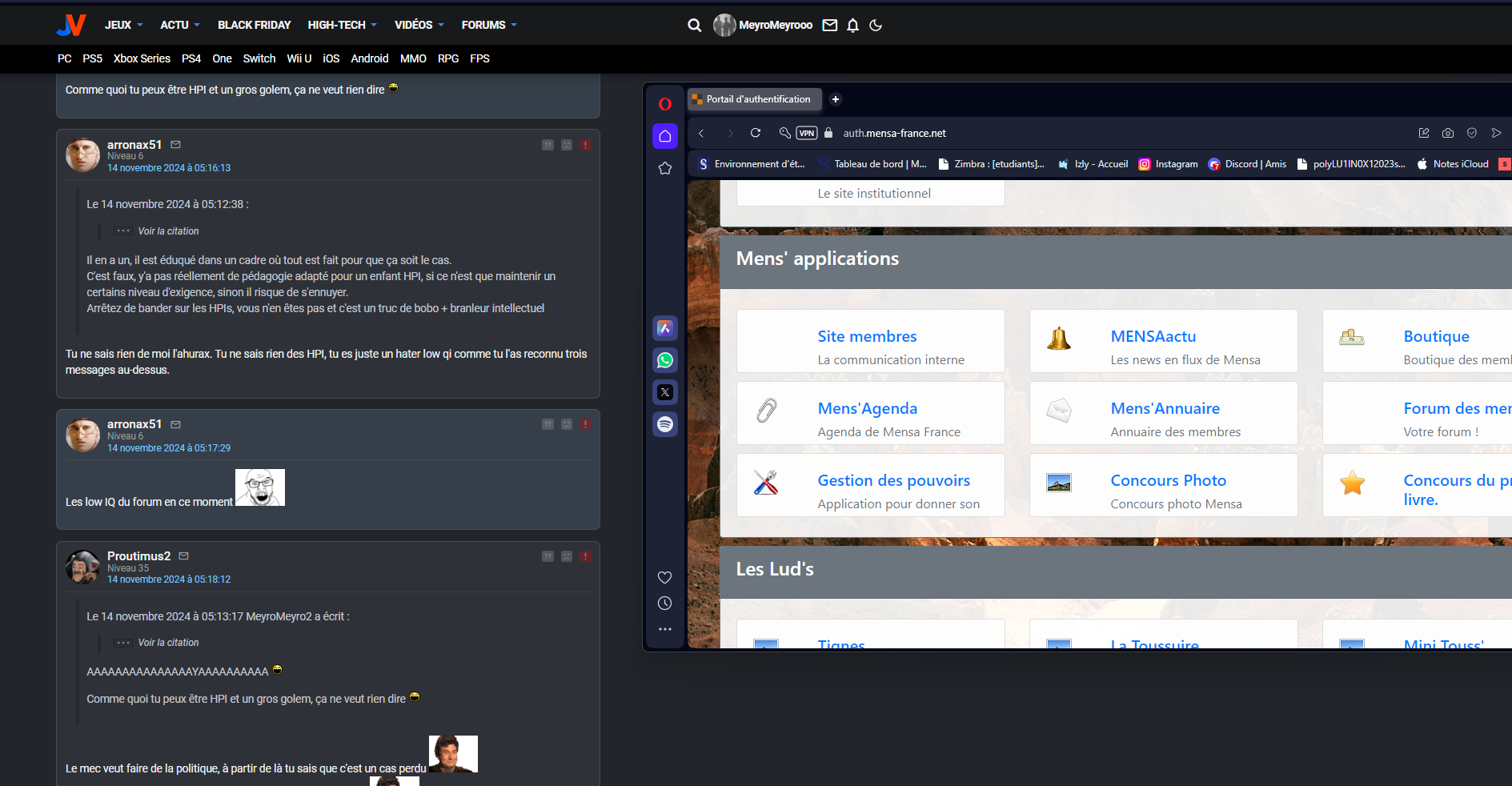This screenshot has width=1512, height=786.
Task: Open the 'Concours Photo' card
Action: pos(1164,485)
